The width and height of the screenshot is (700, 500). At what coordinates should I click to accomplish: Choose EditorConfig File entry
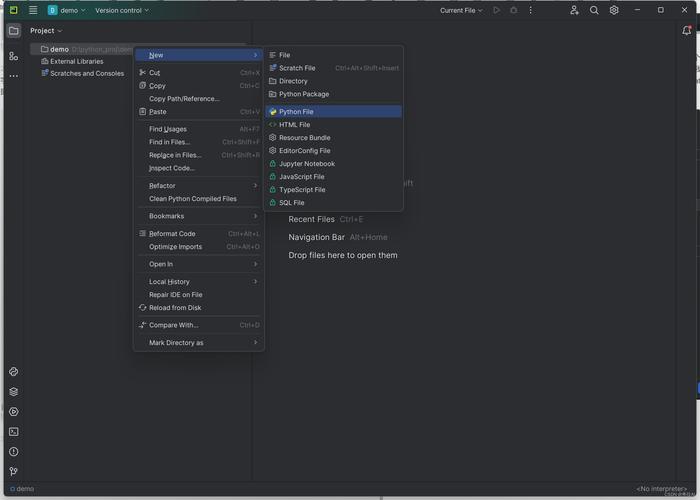pyautogui.click(x=333, y=151)
